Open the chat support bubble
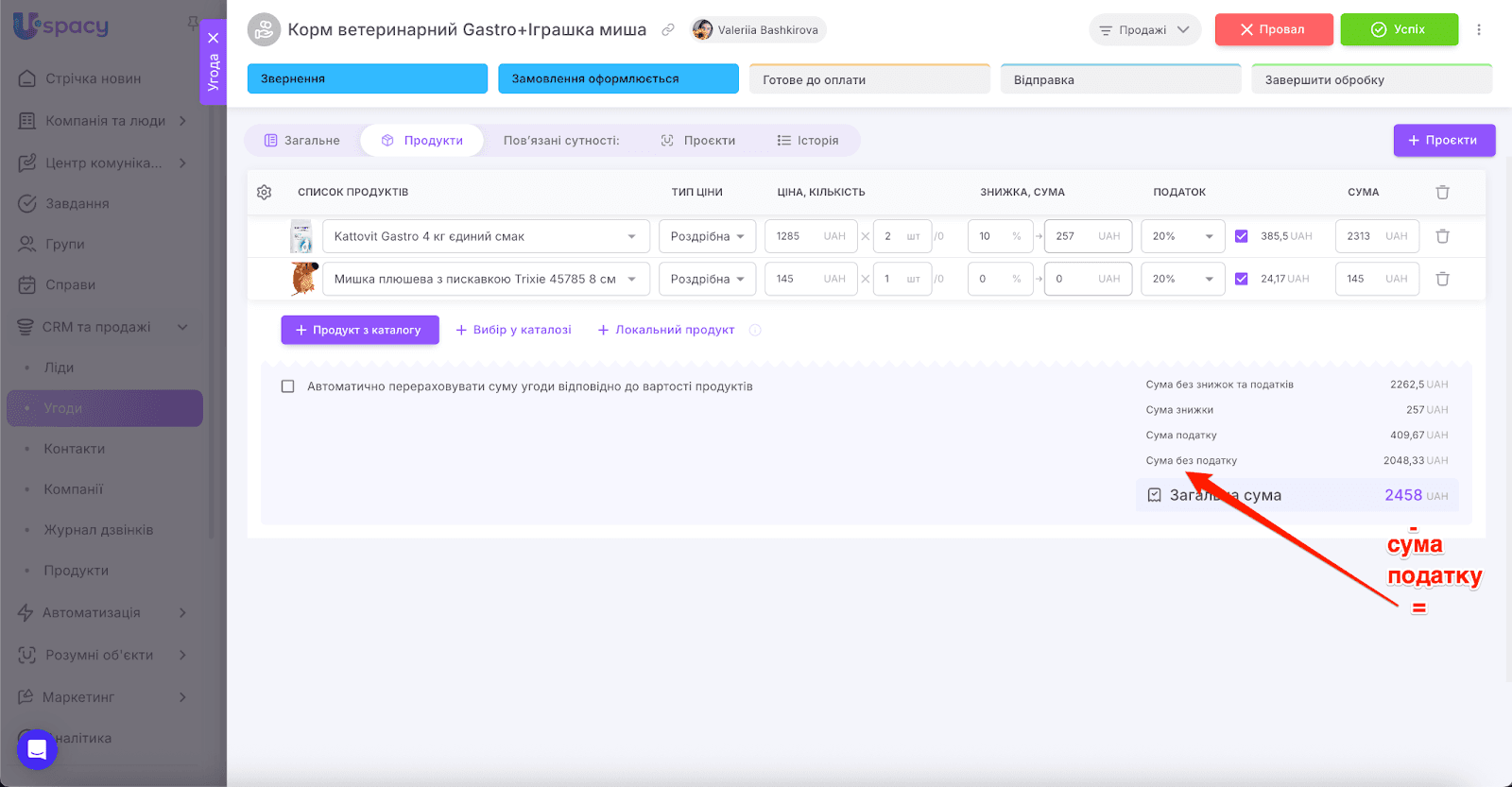This screenshot has height=787, width=1512. 37,749
